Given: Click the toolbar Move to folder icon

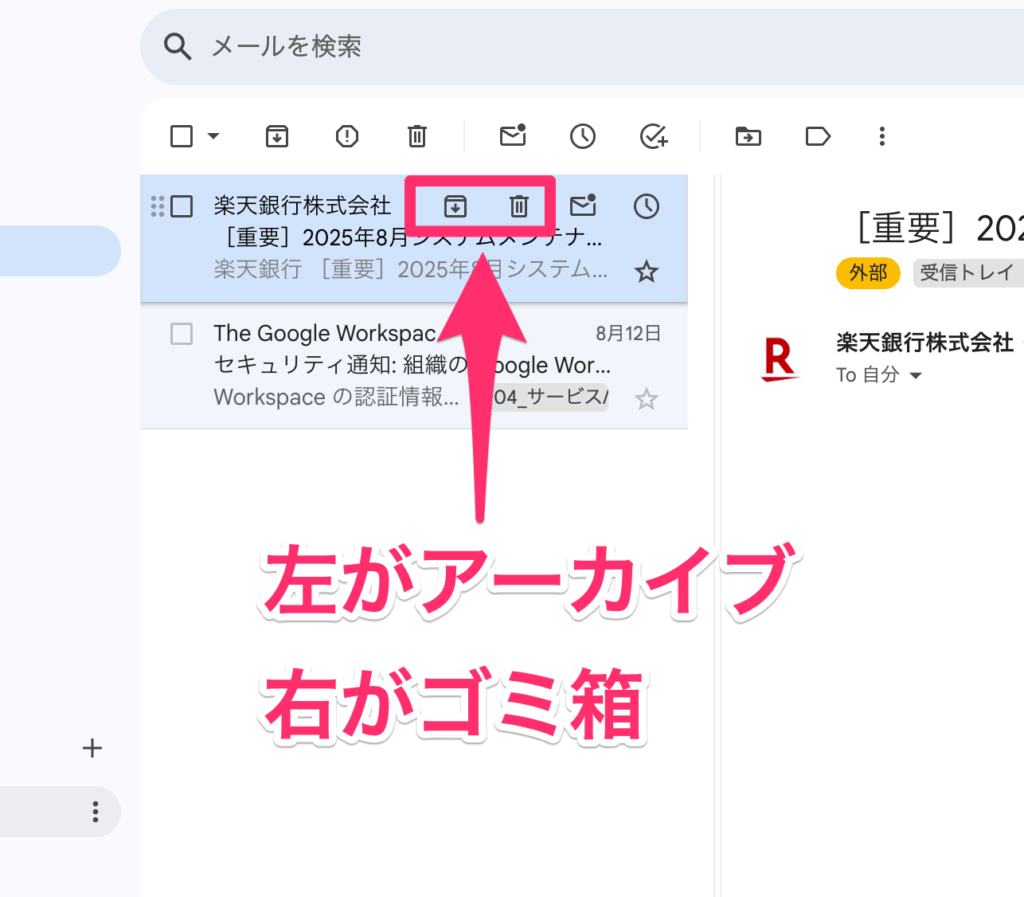Looking at the screenshot, I should tap(748, 136).
